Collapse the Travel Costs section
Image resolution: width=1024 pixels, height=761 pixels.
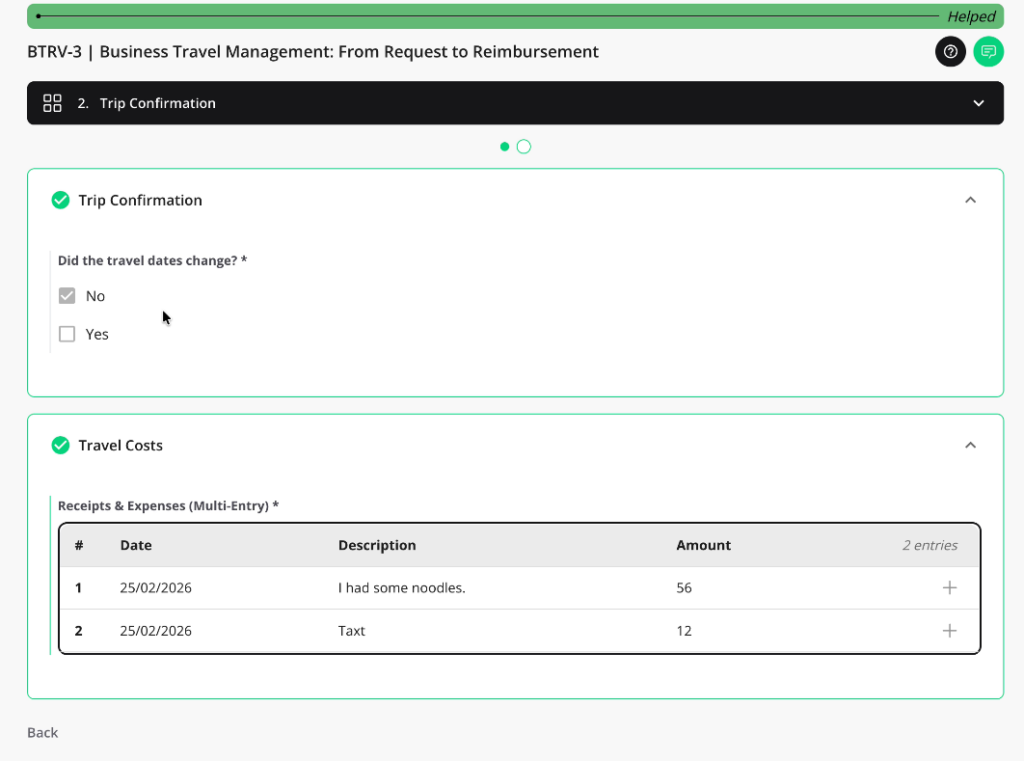[969, 445]
